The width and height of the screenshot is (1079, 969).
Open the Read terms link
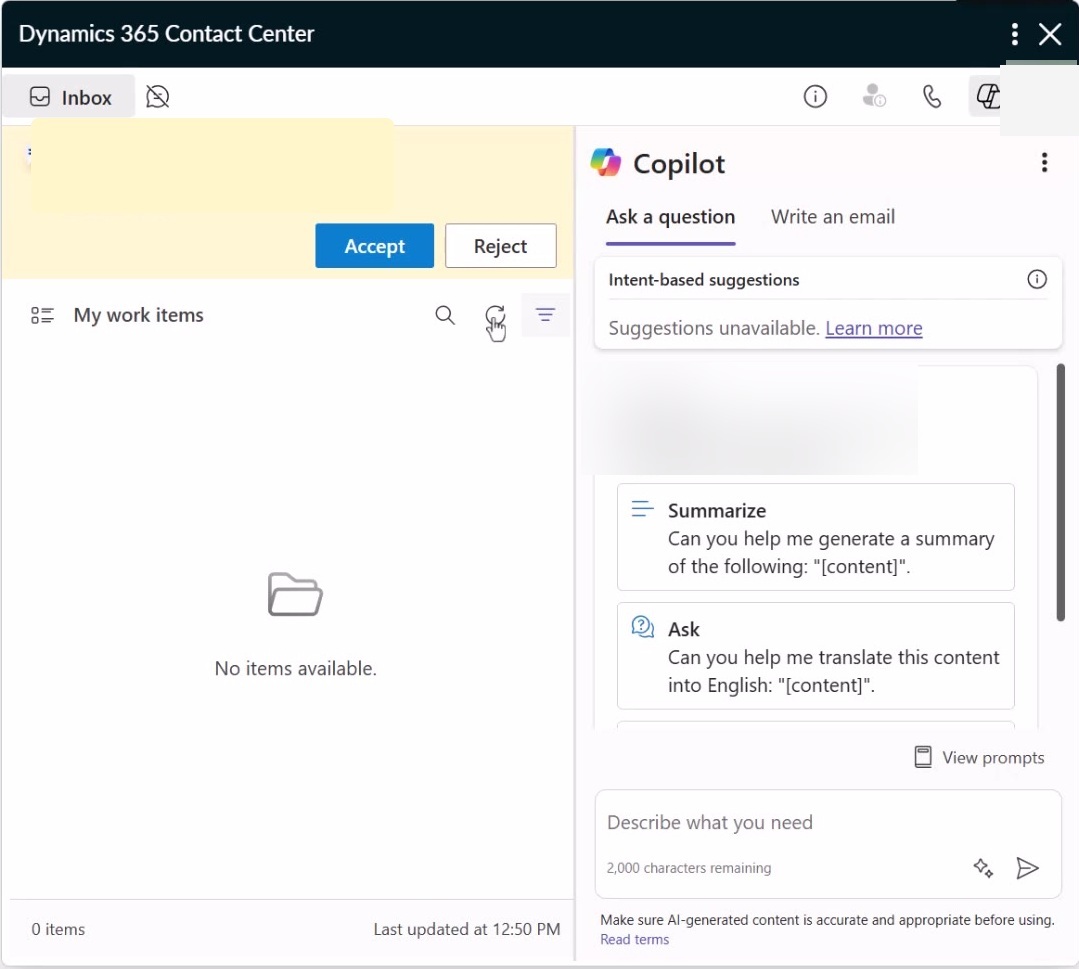click(634, 939)
